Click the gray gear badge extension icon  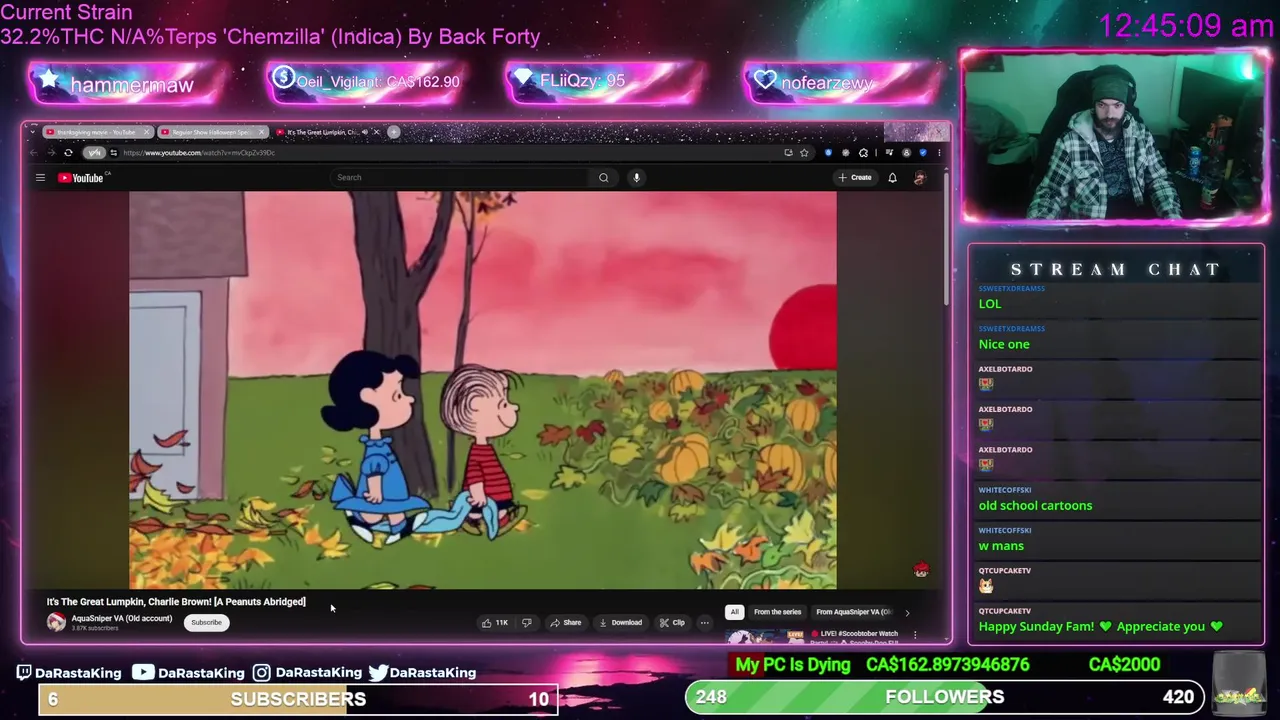click(846, 153)
